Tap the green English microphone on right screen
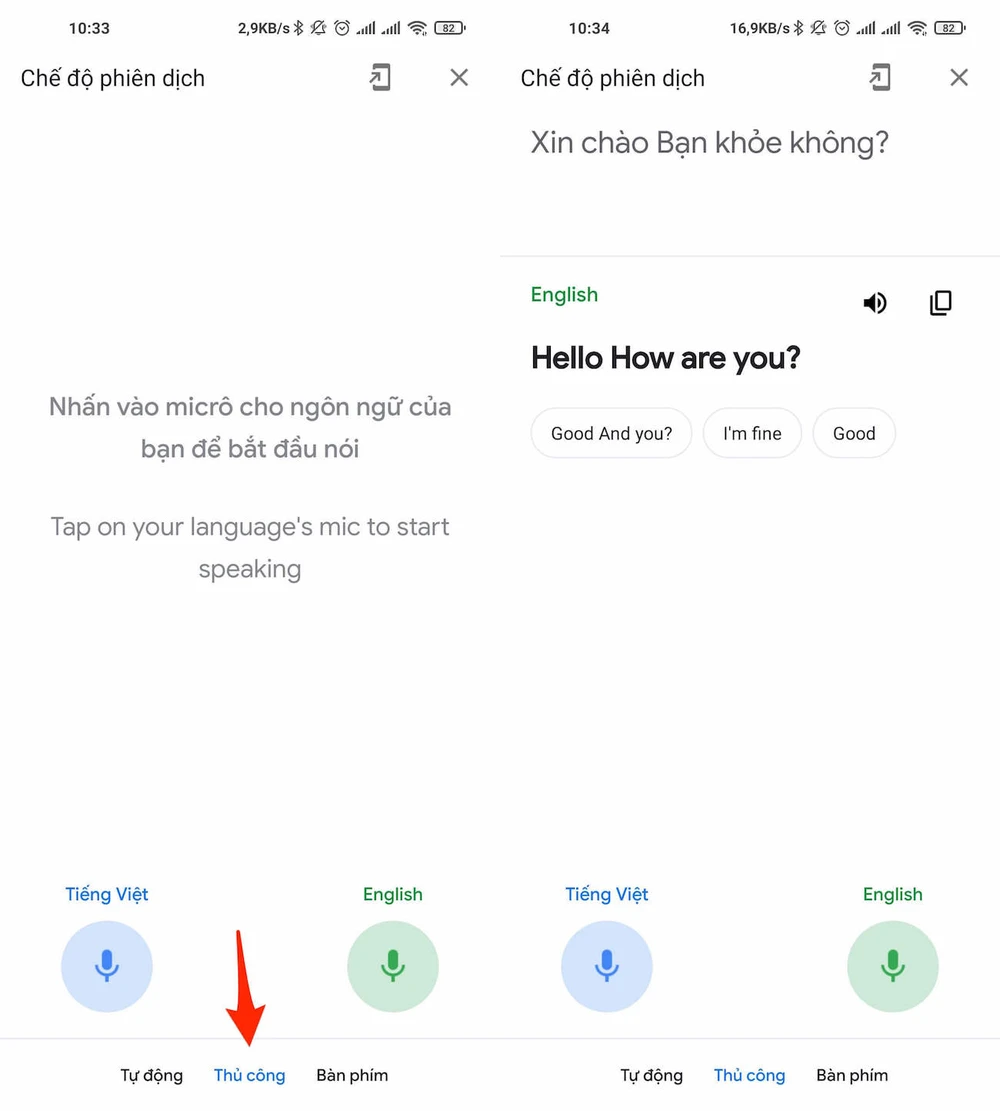This screenshot has width=1000, height=1111. tap(893, 966)
